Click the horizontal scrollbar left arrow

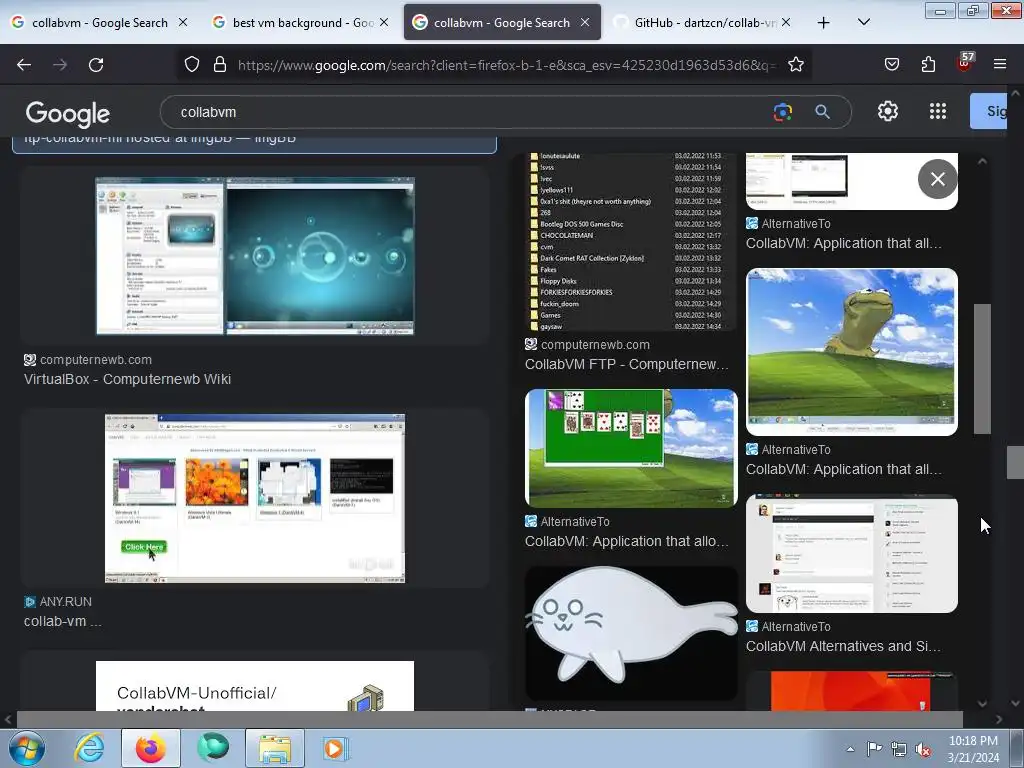pyautogui.click(x=8, y=720)
